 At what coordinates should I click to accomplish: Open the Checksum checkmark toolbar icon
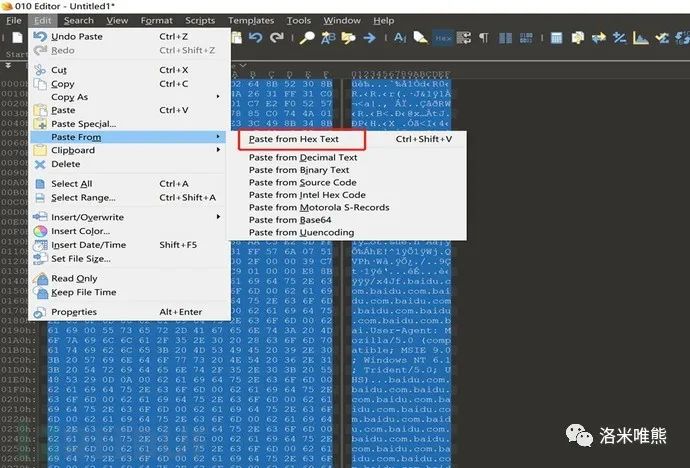click(662, 38)
